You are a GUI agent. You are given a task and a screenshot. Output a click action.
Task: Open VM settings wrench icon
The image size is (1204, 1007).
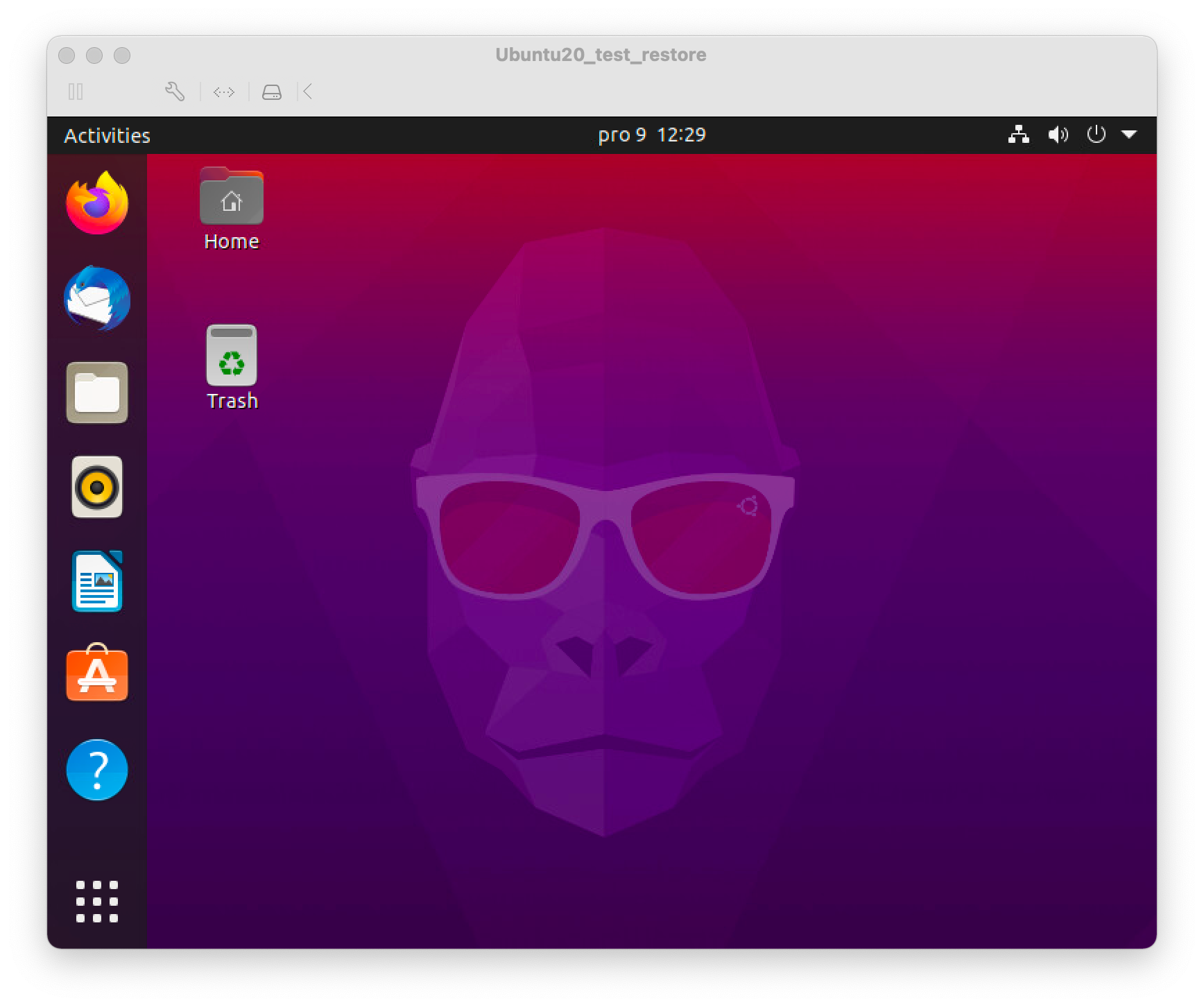(x=175, y=92)
